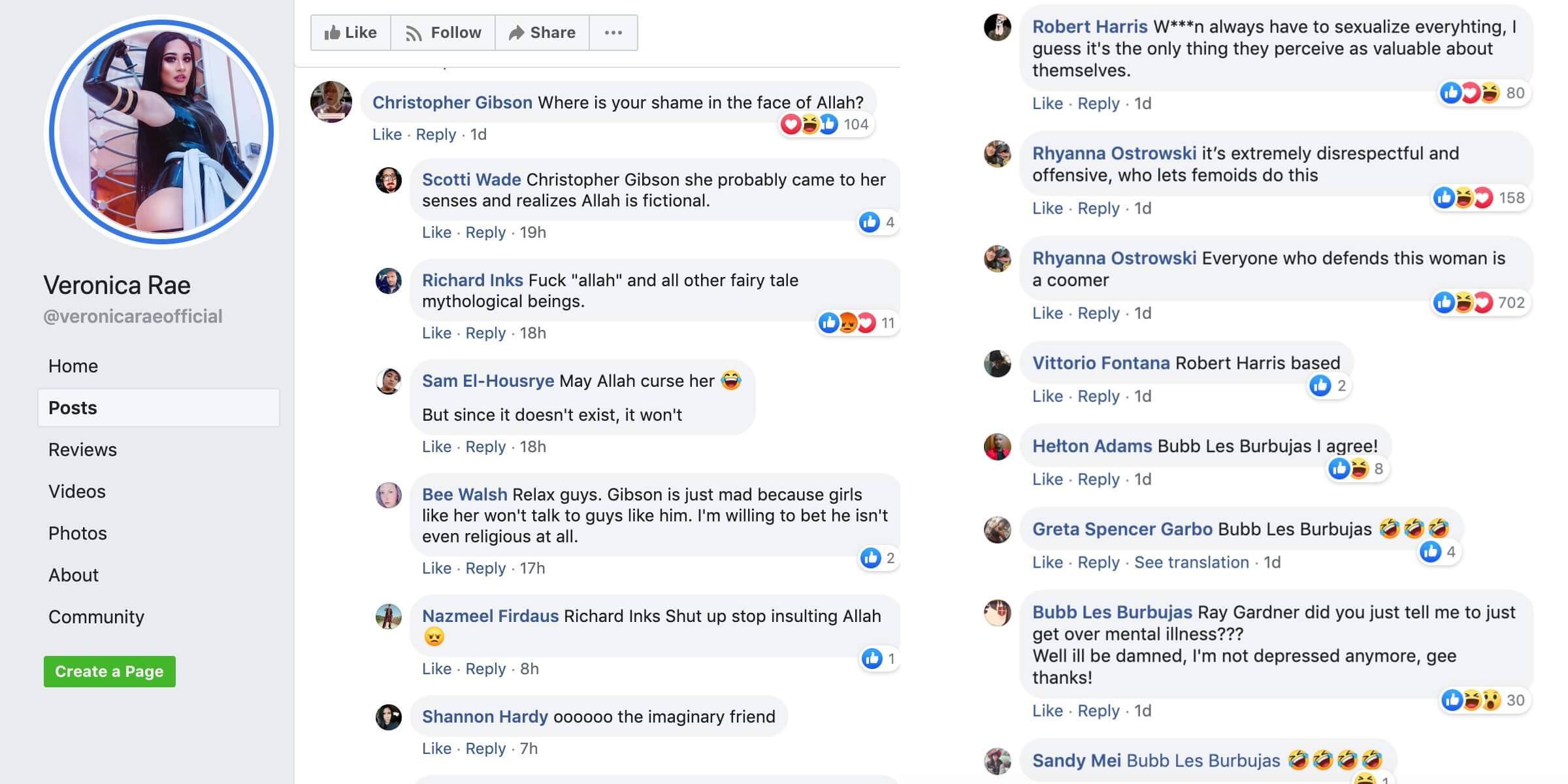Like Rhyanna Ostrowski's disrespectful comment

pos(1047,208)
